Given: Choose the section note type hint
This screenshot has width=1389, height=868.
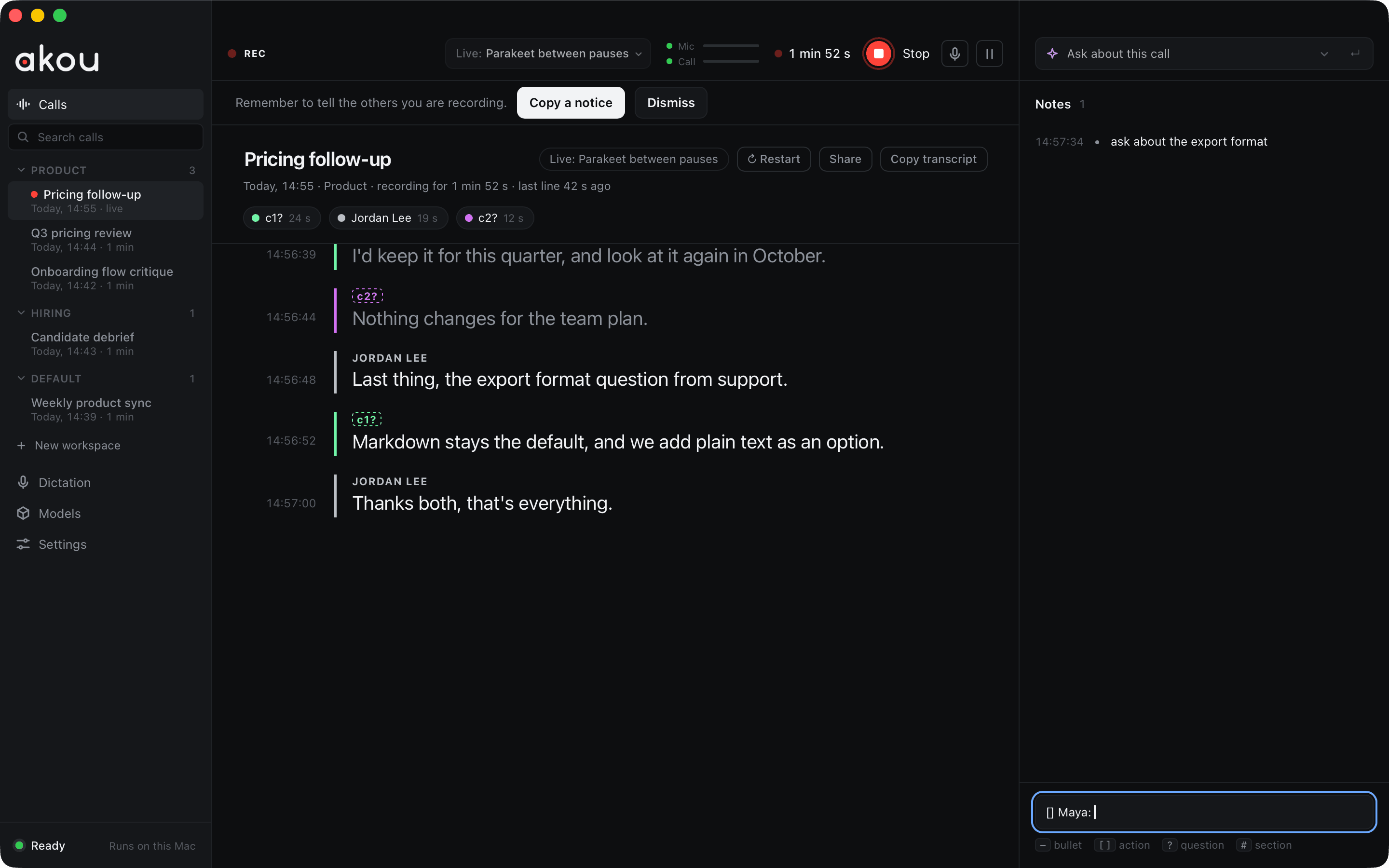Looking at the screenshot, I should (x=1264, y=845).
